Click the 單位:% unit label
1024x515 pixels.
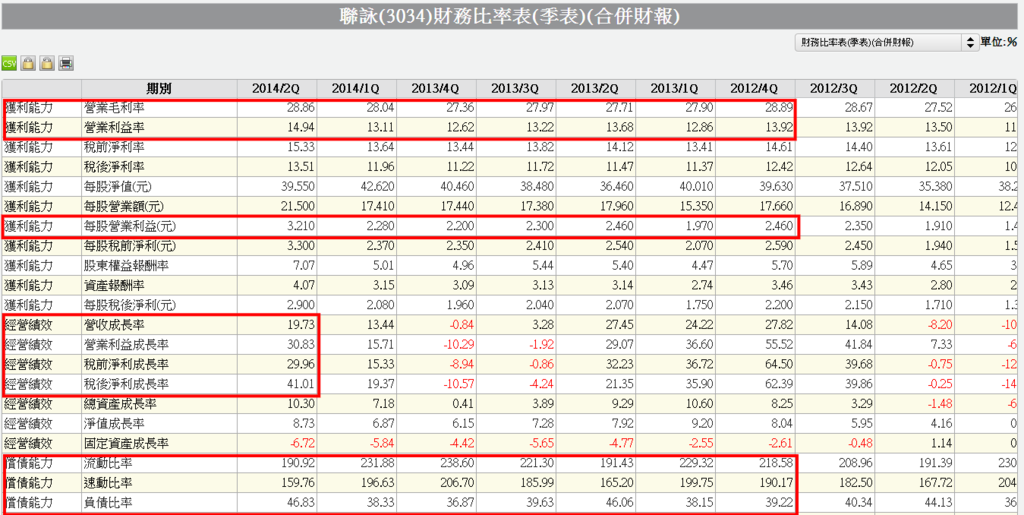pos(997,42)
